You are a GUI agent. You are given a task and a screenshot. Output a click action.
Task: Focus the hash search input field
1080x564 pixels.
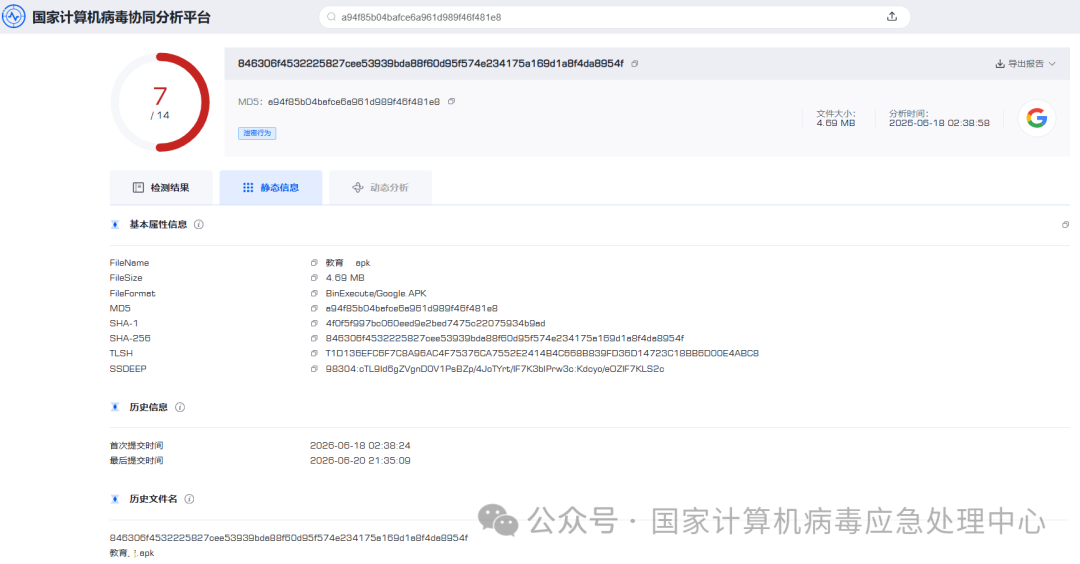coord(614,17)
